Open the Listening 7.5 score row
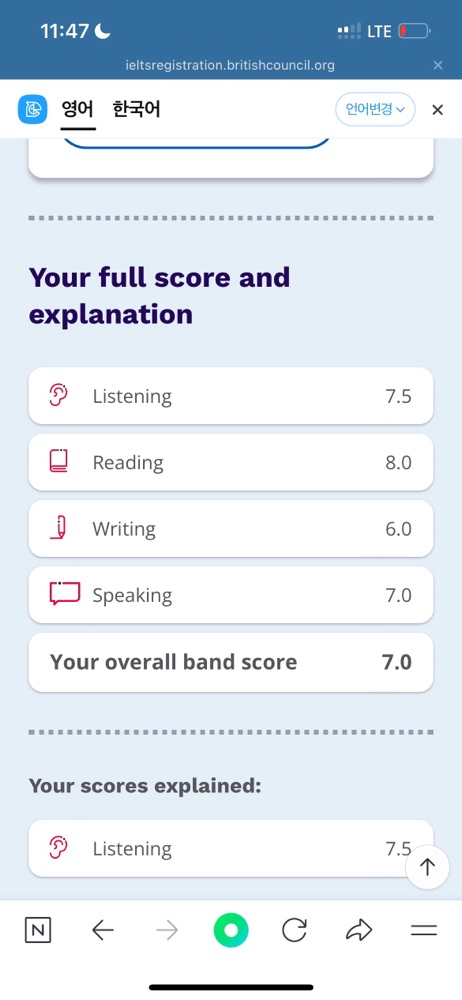Viewport: 462px width, 1000px height. pyautogui.click(x=231, y=396)
